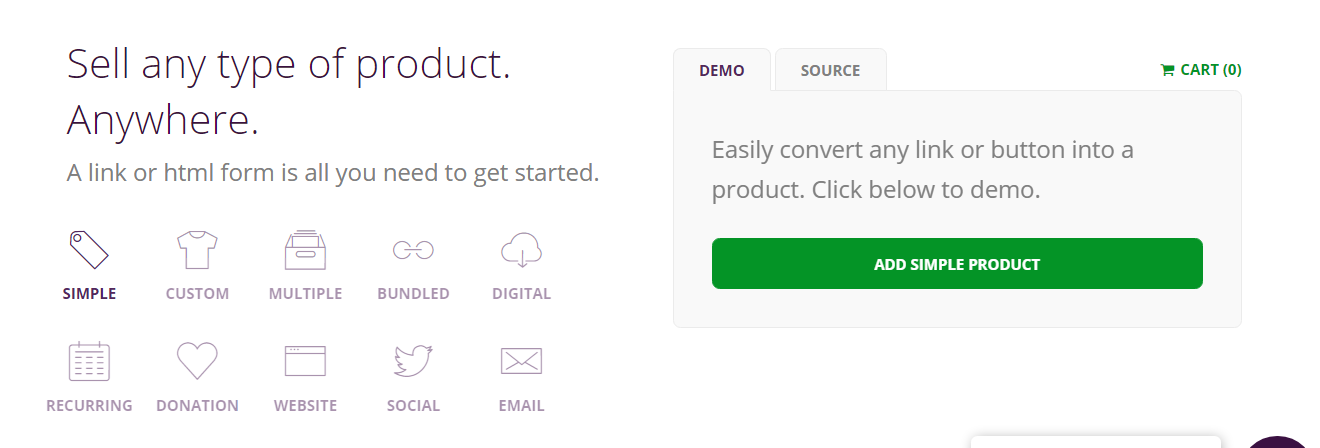Select the Website browser window icon
Image resolution: width=1320 pixels, height=448 pixels.
pyautogui.click(x=305, y=361)
